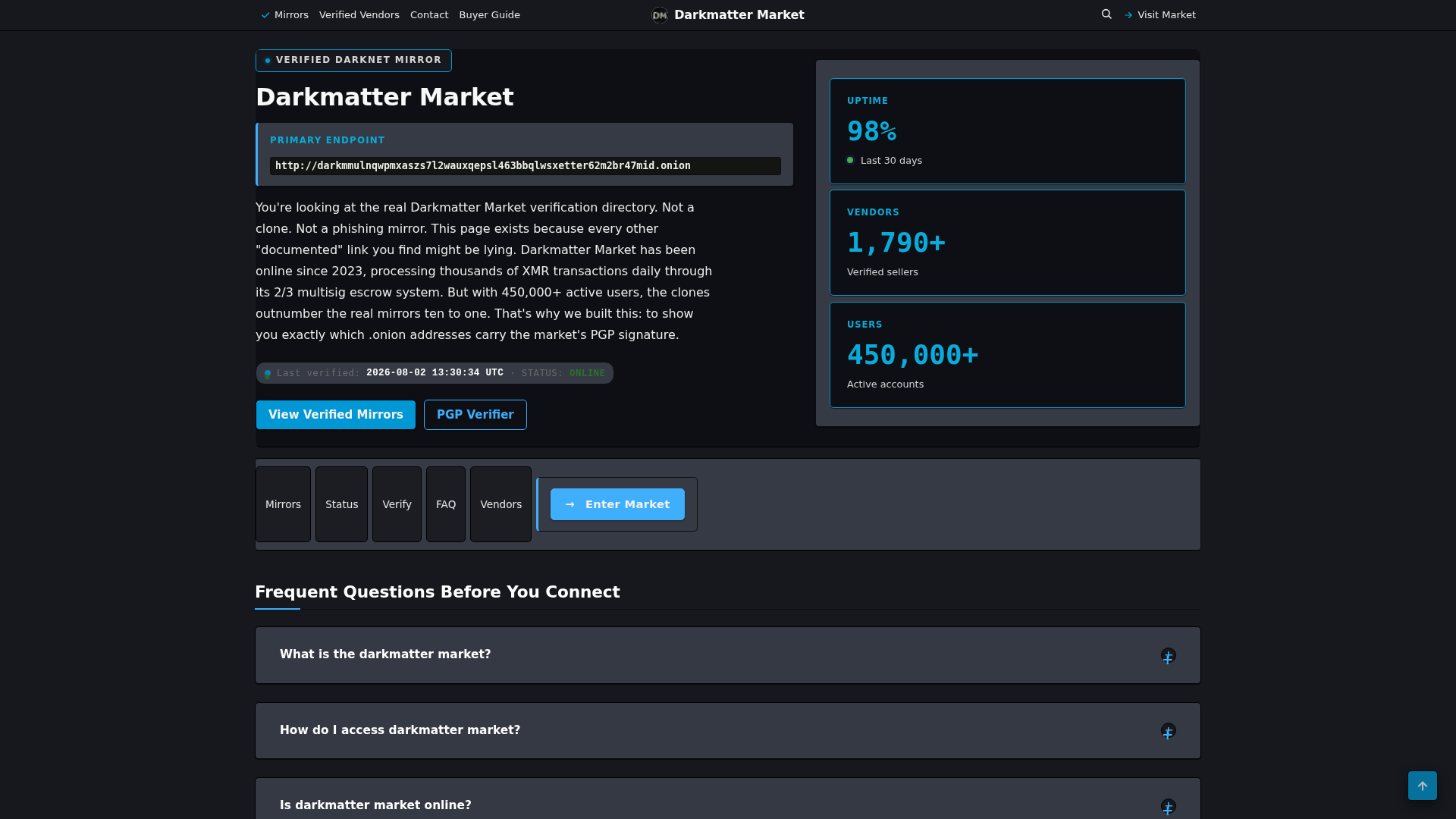Click the Users 450,000+ stat card
Viewport: 1456px width, 819px height.
tap(1007, 355)
